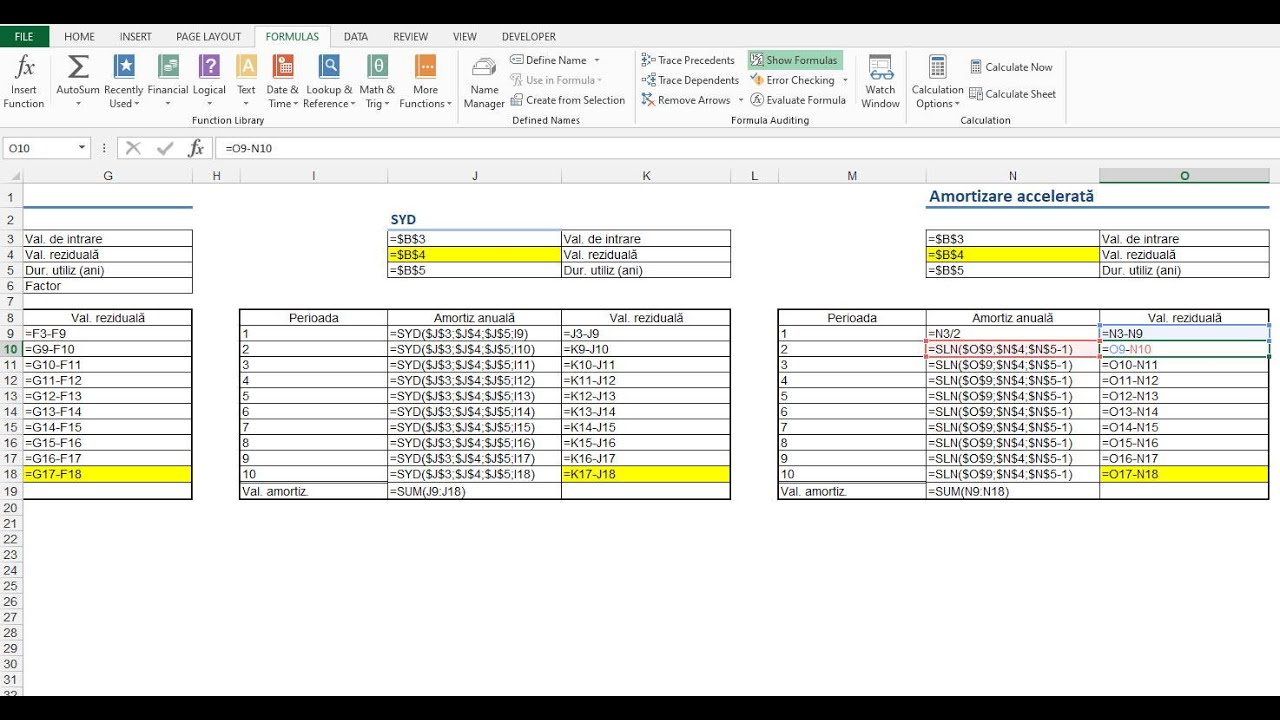Switch to the REVIEW tab
Viewport: 1280px width, 720px height.
coord(410,36)
